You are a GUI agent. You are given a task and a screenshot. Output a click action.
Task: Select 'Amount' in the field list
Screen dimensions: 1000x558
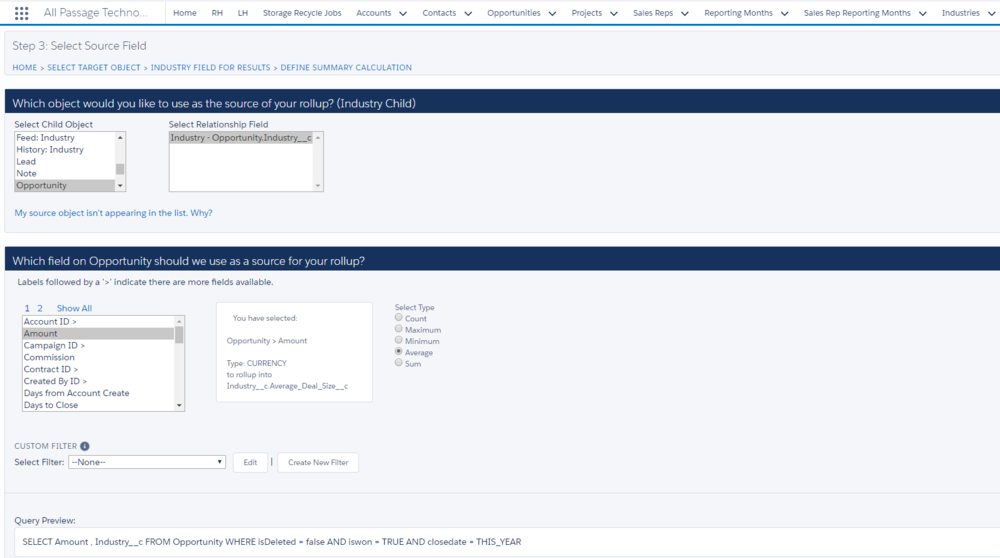click(x=98, y=334)
